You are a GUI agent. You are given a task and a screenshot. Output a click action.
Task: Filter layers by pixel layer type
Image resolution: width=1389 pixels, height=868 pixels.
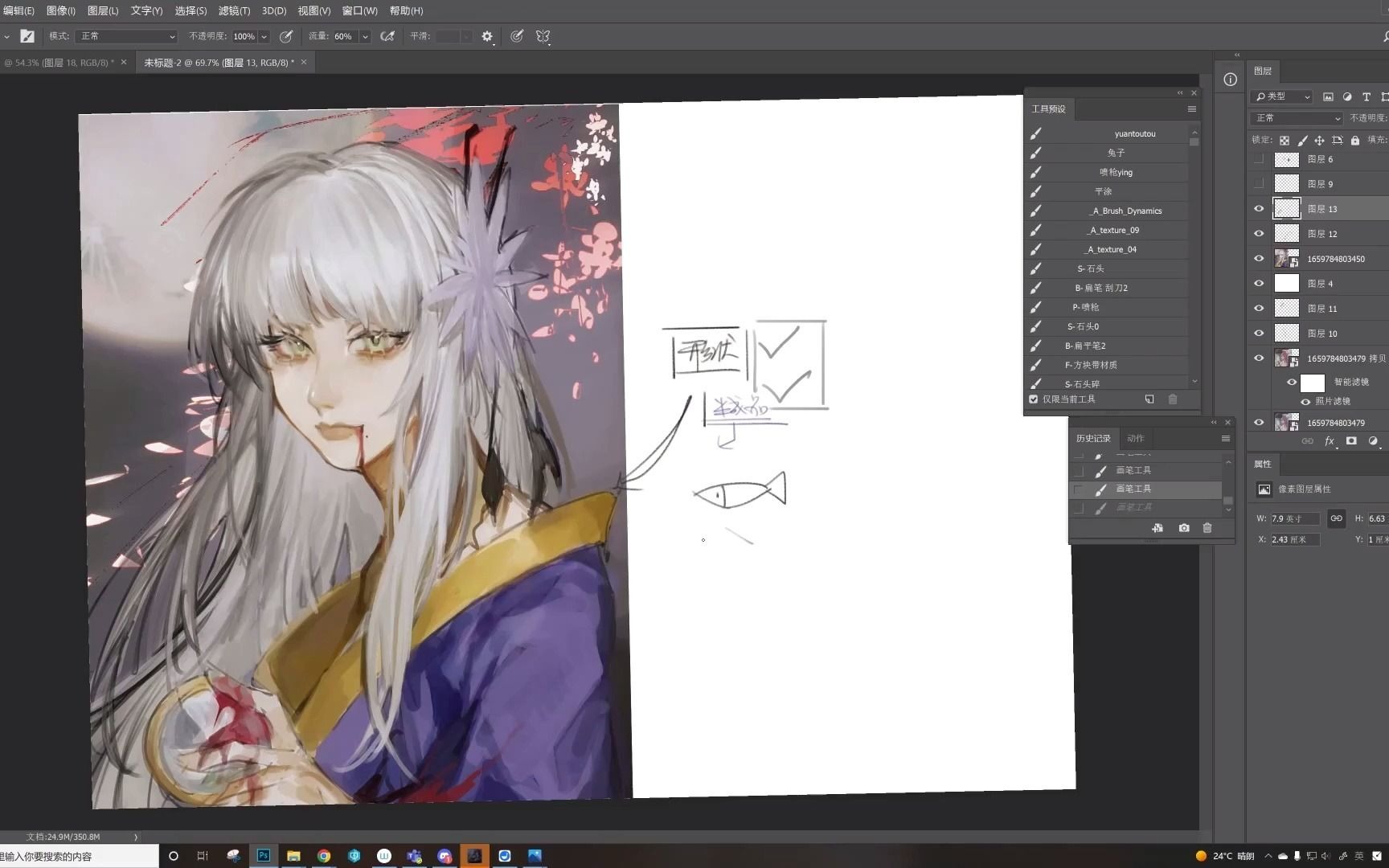[1328, 96]
